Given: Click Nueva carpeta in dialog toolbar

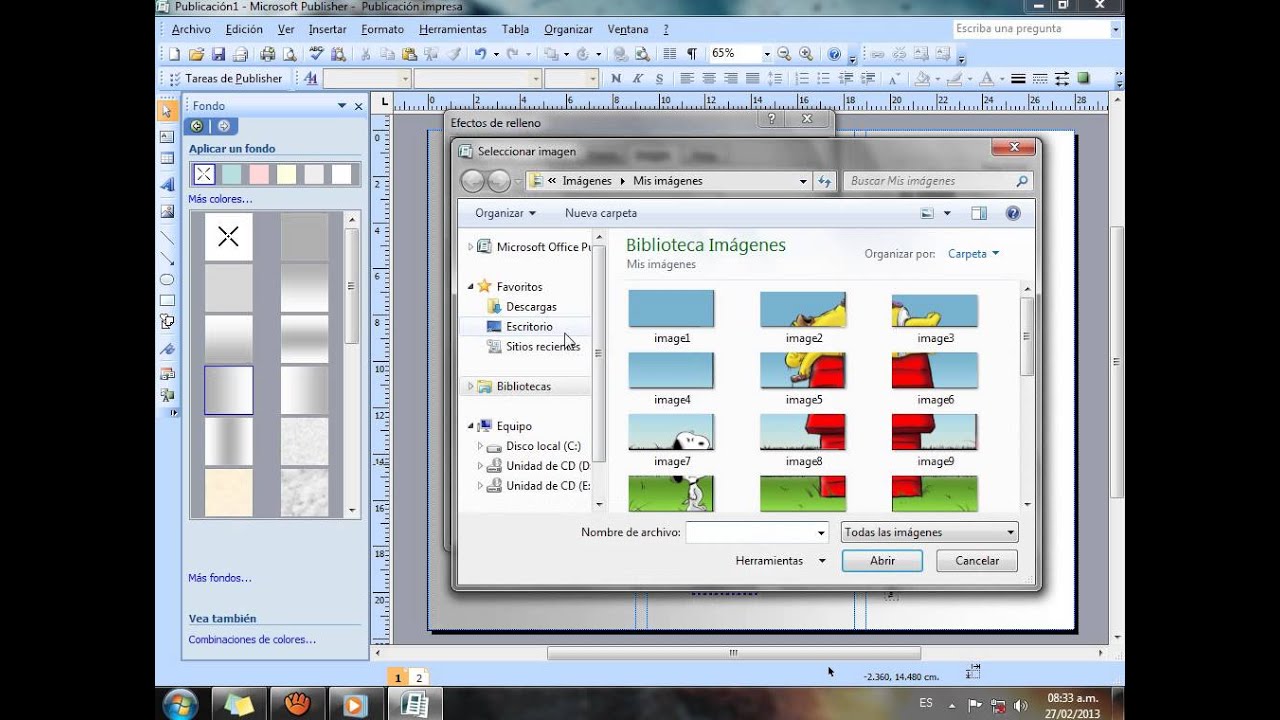Looking at the screenshot, I should tap(601, 213).
